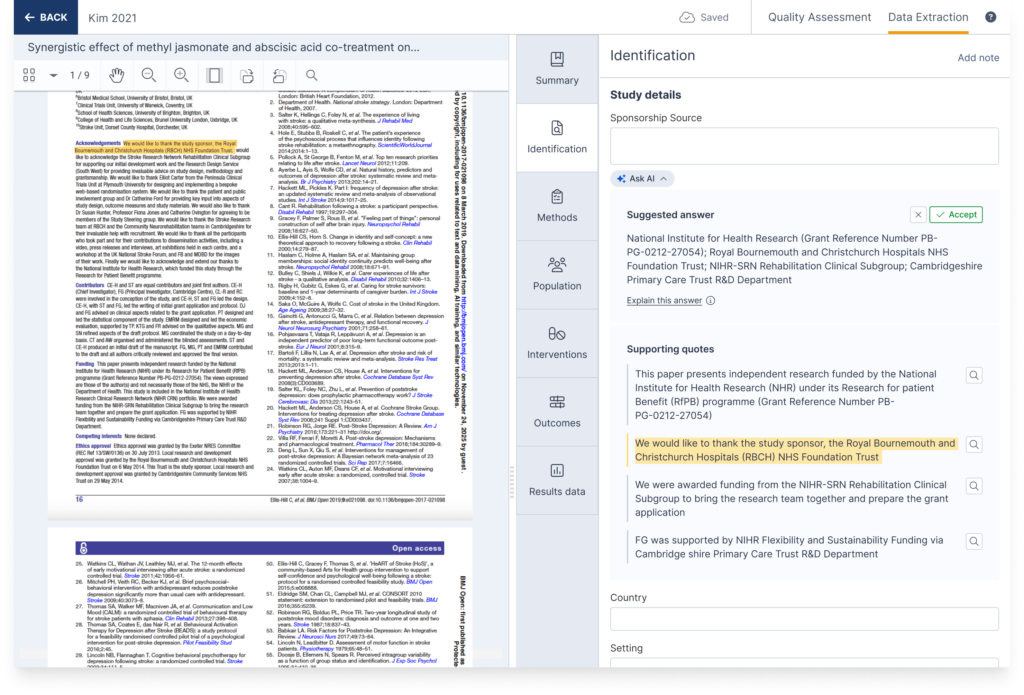Select the hand pan tool
Viewport: 1024px width, 695px height.
point(117,75)
